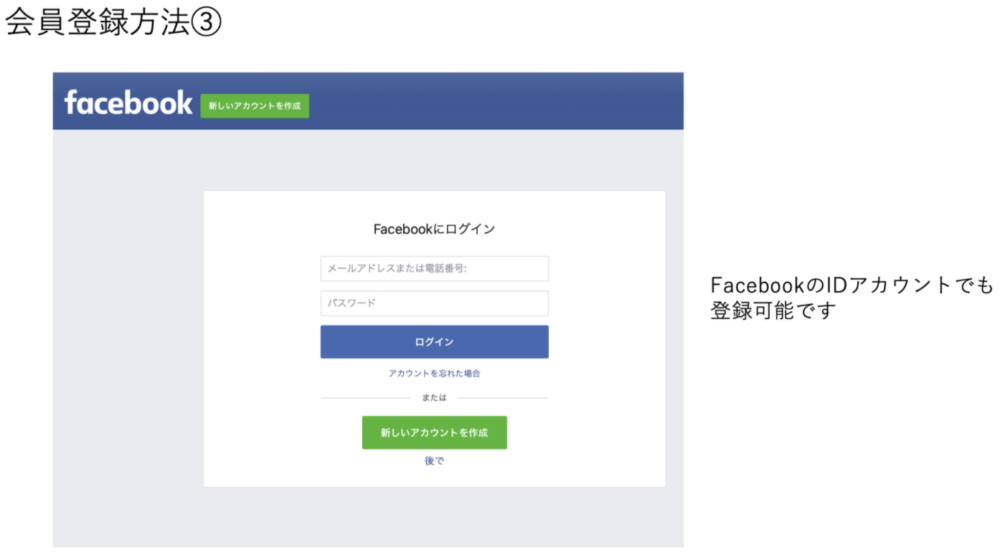Click the gray area left of the login card
Viewport: 1000px width, 555px height.
coord(128,338)
